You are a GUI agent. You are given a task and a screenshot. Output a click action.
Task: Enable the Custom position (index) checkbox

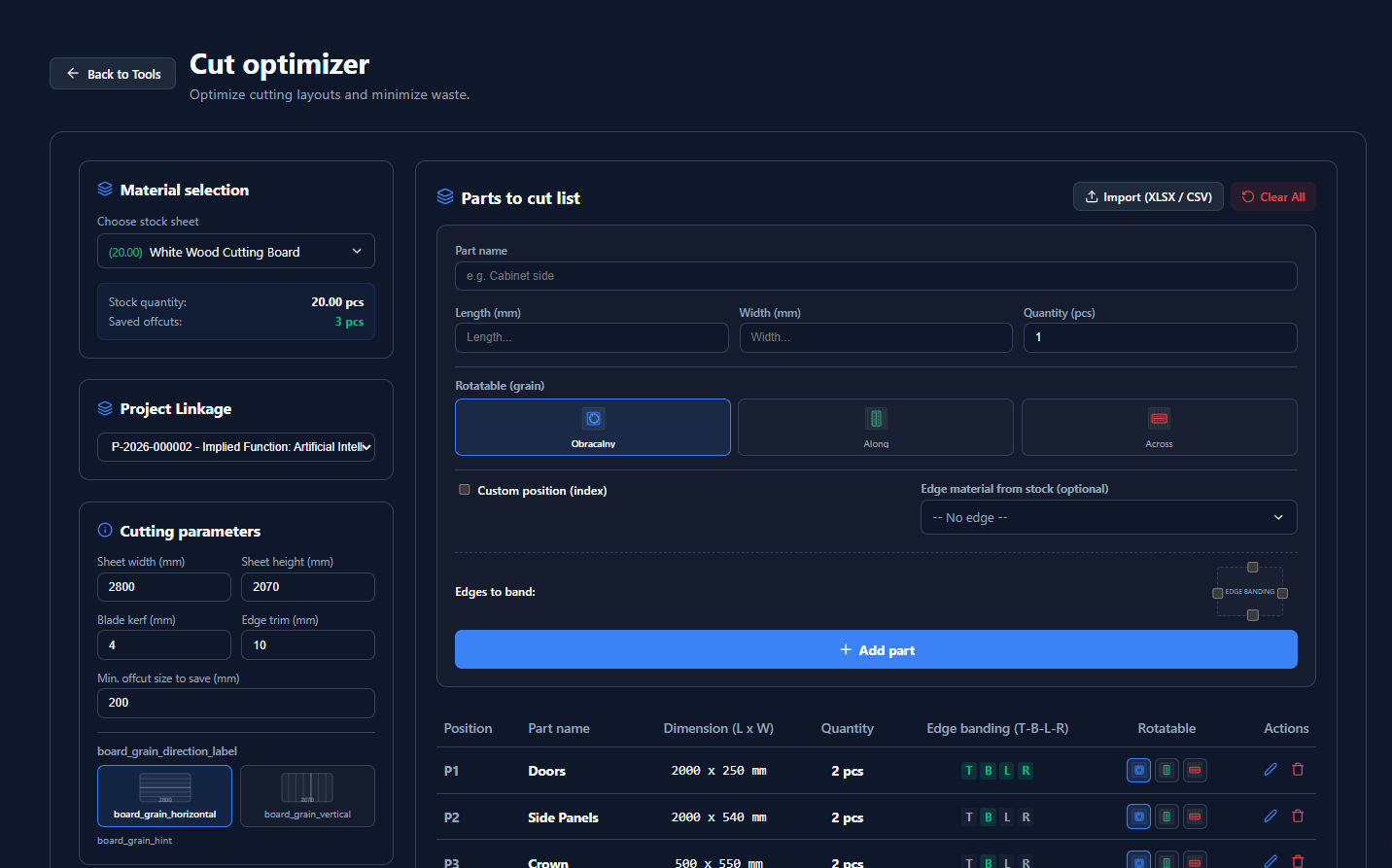click(x=465, y=490)
